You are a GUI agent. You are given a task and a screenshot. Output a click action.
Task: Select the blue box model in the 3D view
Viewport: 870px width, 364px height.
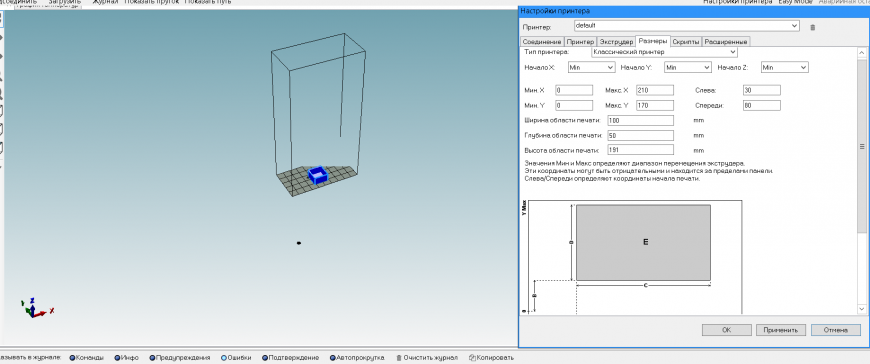click(x=318, y=175)
